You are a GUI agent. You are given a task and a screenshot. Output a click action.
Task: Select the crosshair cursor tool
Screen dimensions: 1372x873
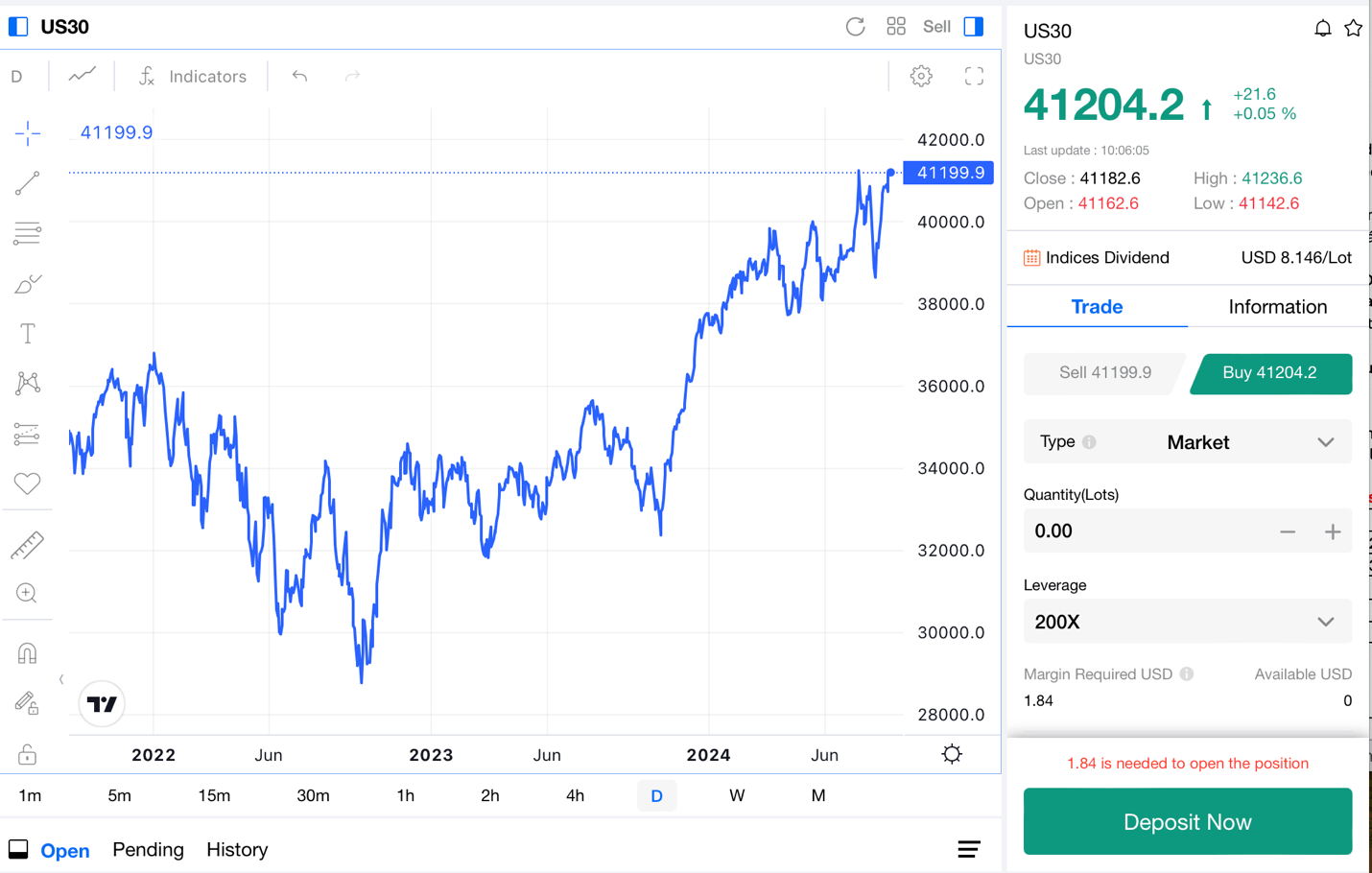[28, 132]
